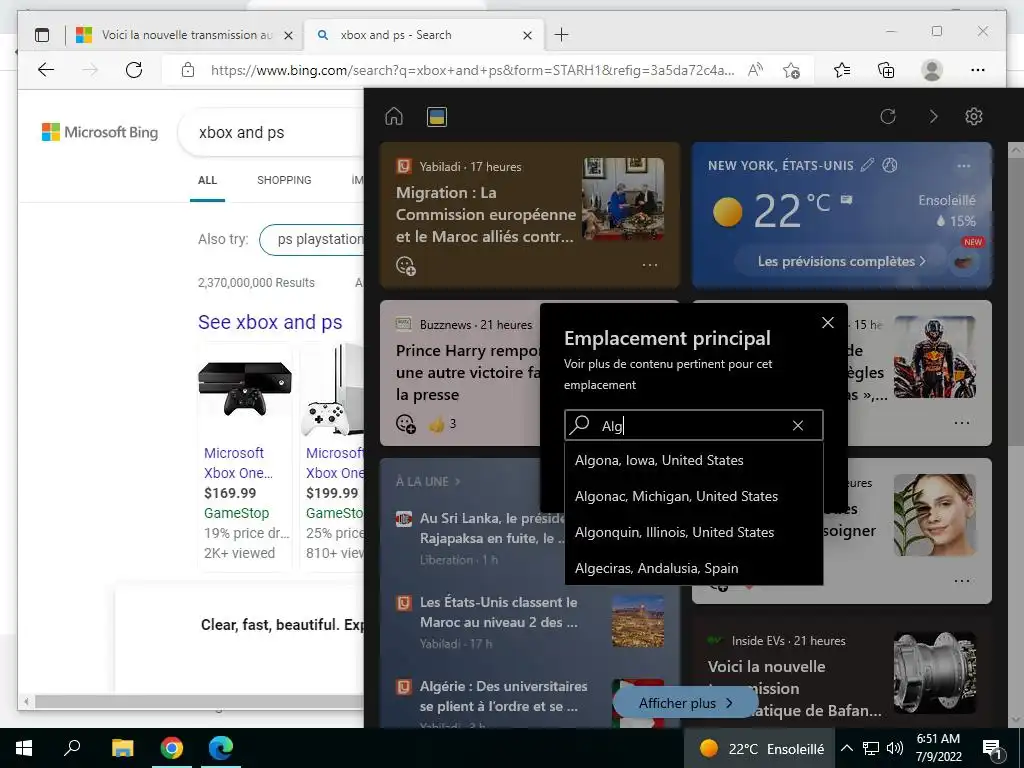
Task: Close the Emplacement principal dialog
Action: point(827,323)
